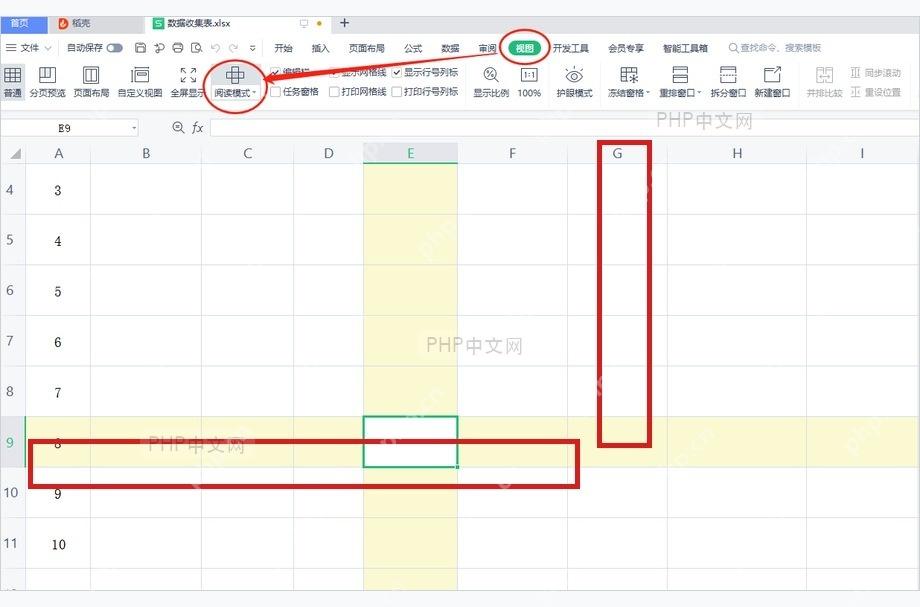920x607 pixels.
Task: Open Custom Views (自定义视图)
Action: [140, 82]
